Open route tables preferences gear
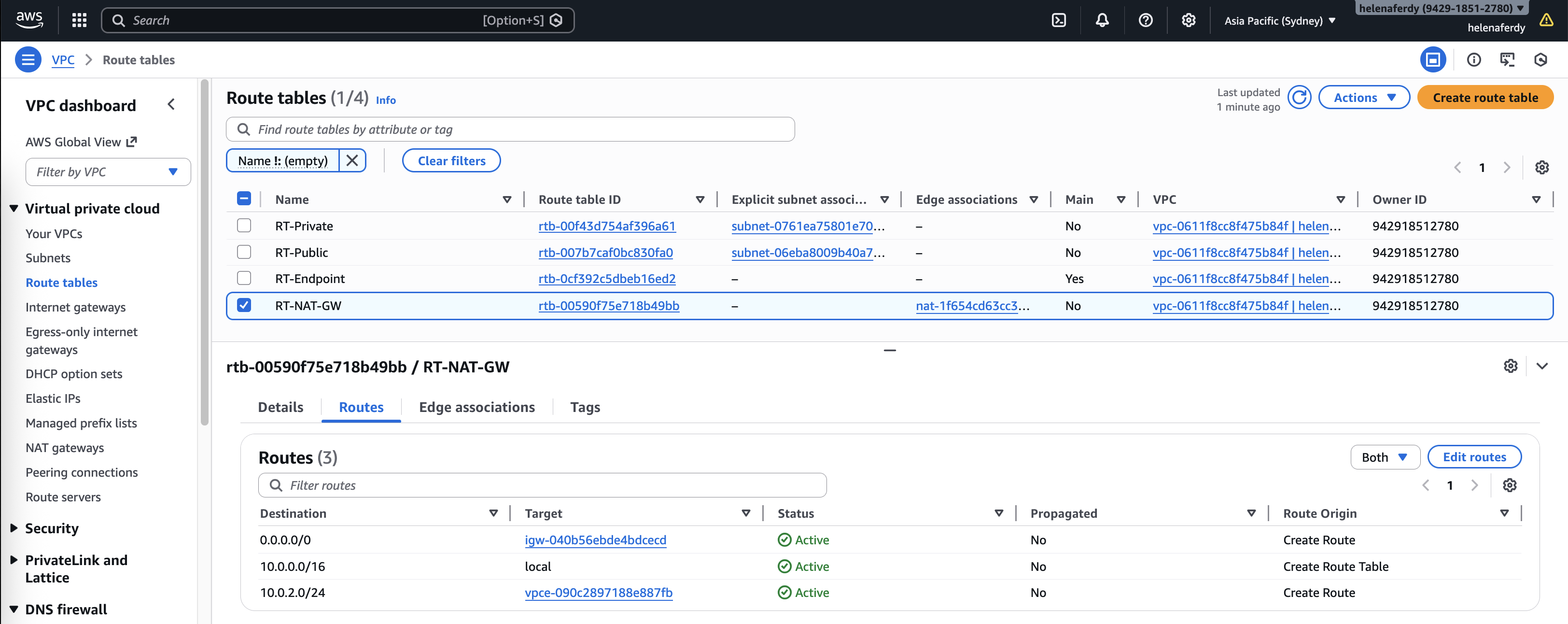The image size is (1568, 624). point(1541,168)
